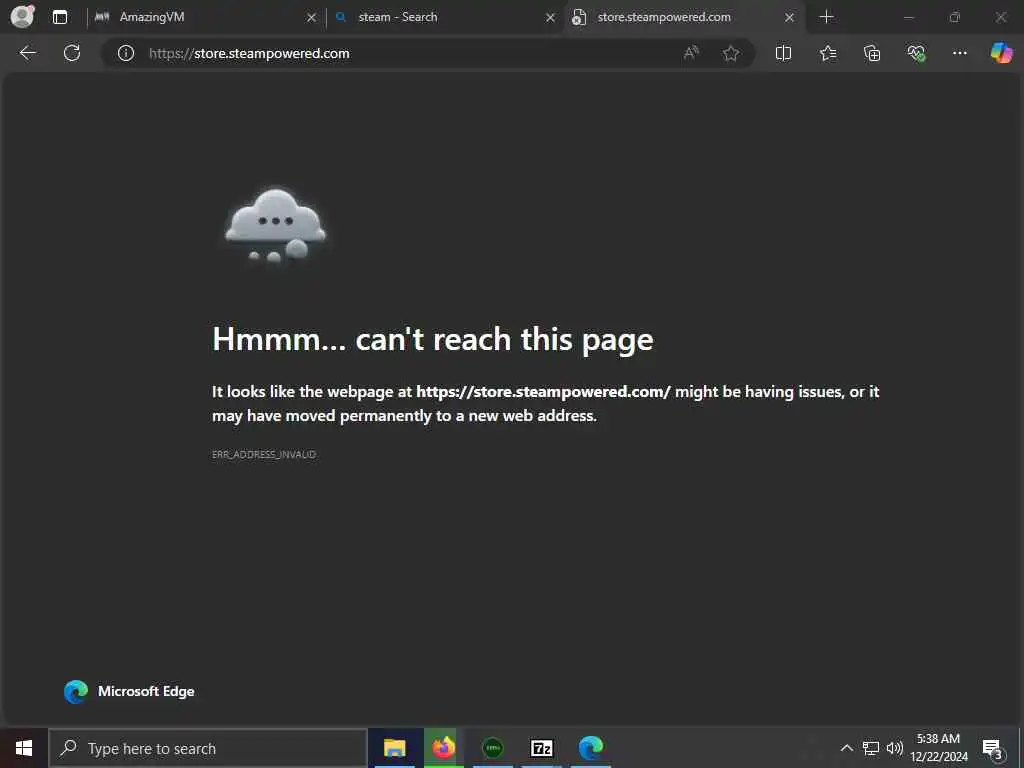Screen dimensions: 1024x768
Task: Open a new tab with plus button
Action: click(826, 17)
